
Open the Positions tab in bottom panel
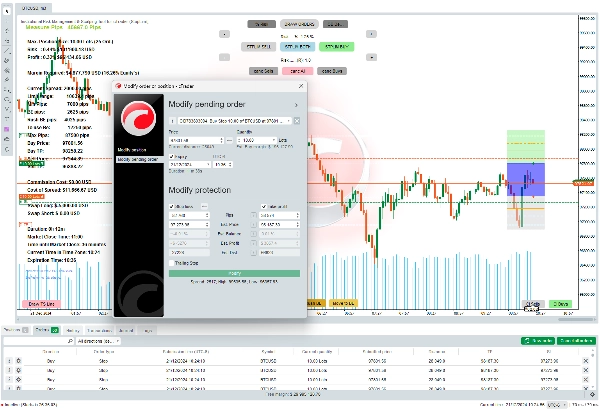point(15,330)
